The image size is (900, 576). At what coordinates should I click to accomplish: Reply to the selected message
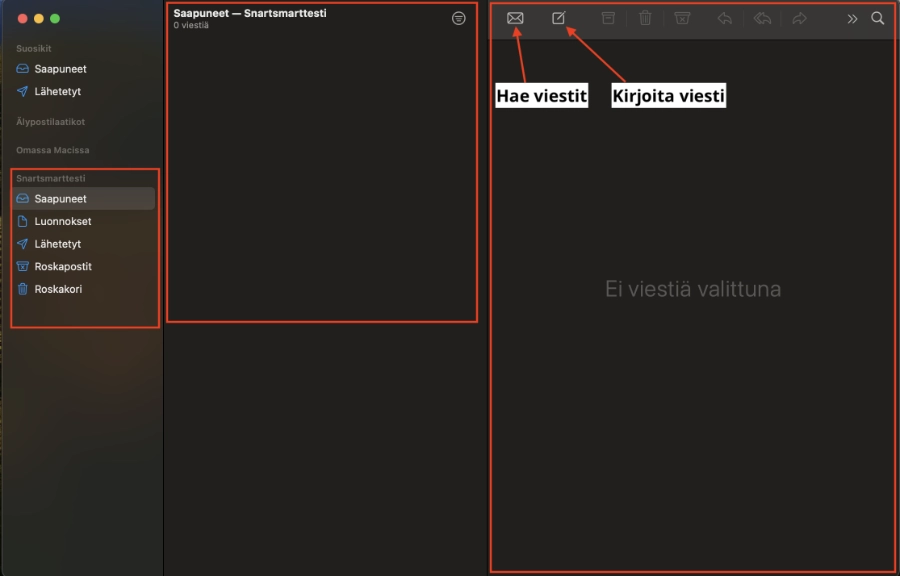[724, 18]
